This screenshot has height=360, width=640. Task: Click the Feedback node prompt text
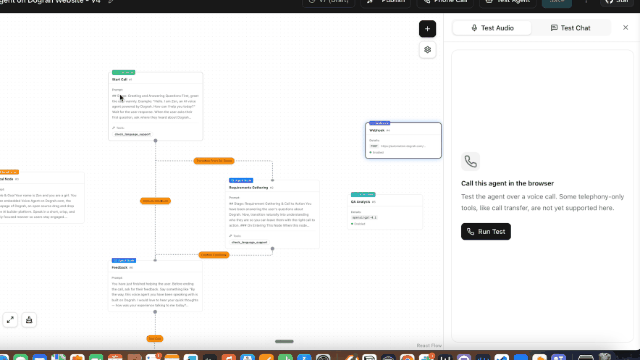click(156, 294)
